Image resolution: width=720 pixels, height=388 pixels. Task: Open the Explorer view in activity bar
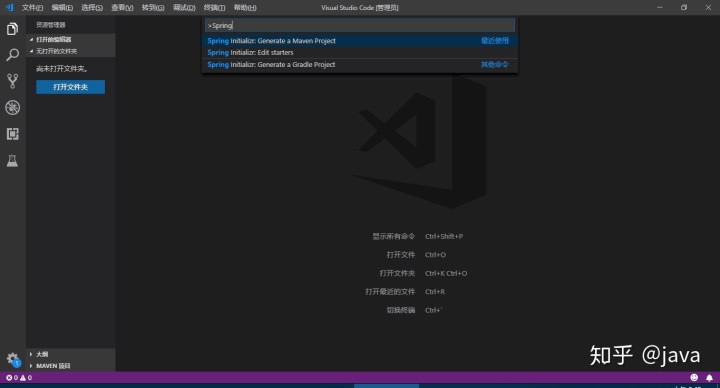12,29
